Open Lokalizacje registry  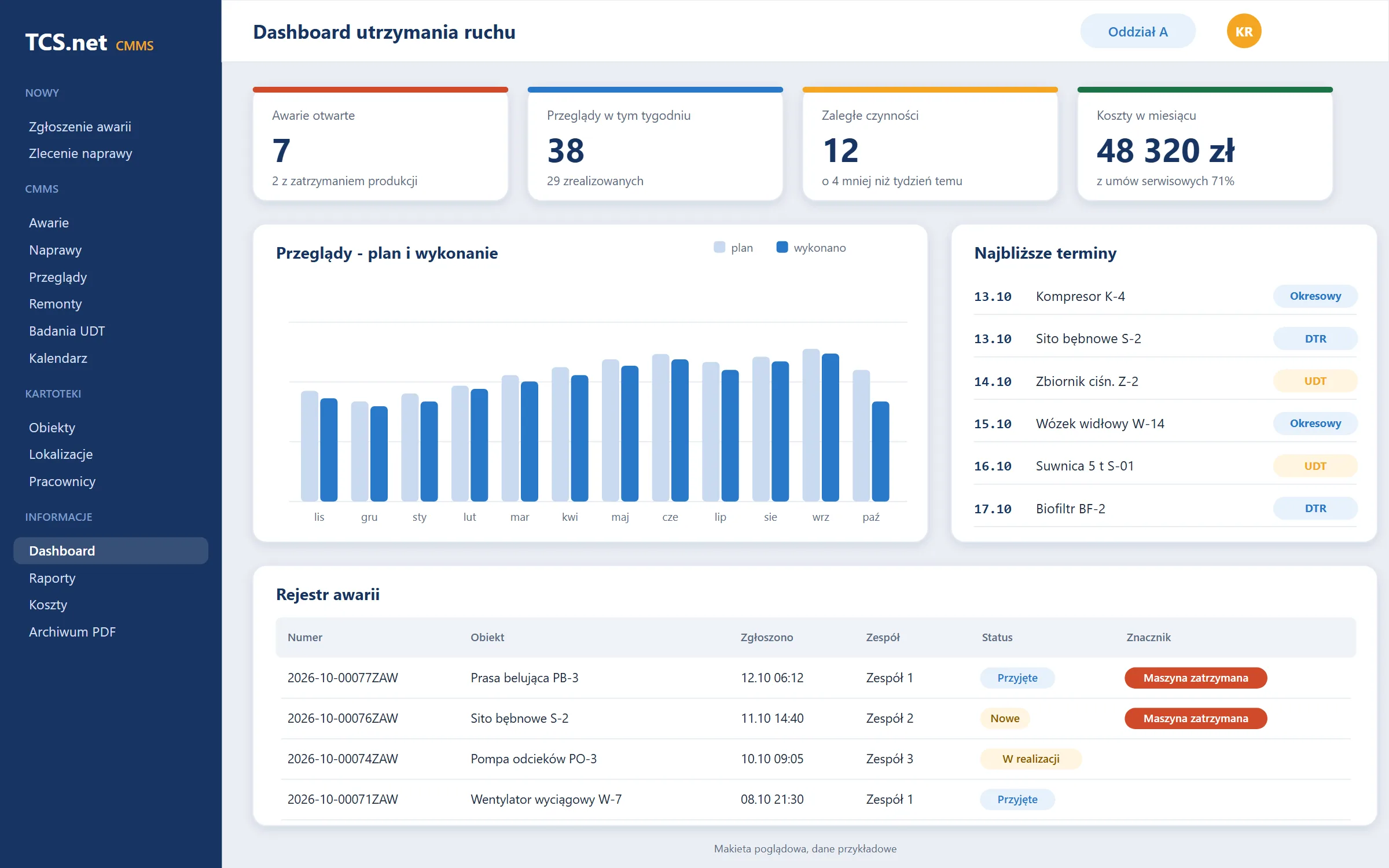click(x=61, y=454)
